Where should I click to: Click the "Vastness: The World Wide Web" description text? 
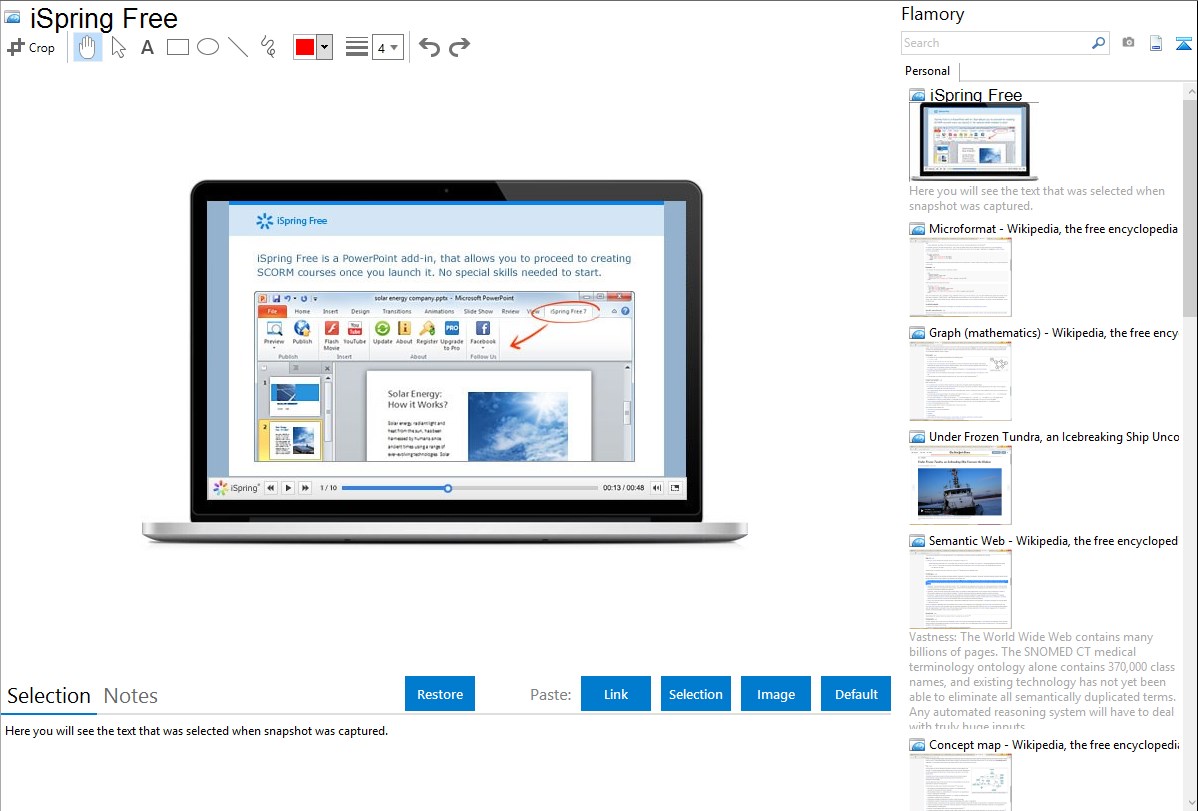tap(1042, 682)
